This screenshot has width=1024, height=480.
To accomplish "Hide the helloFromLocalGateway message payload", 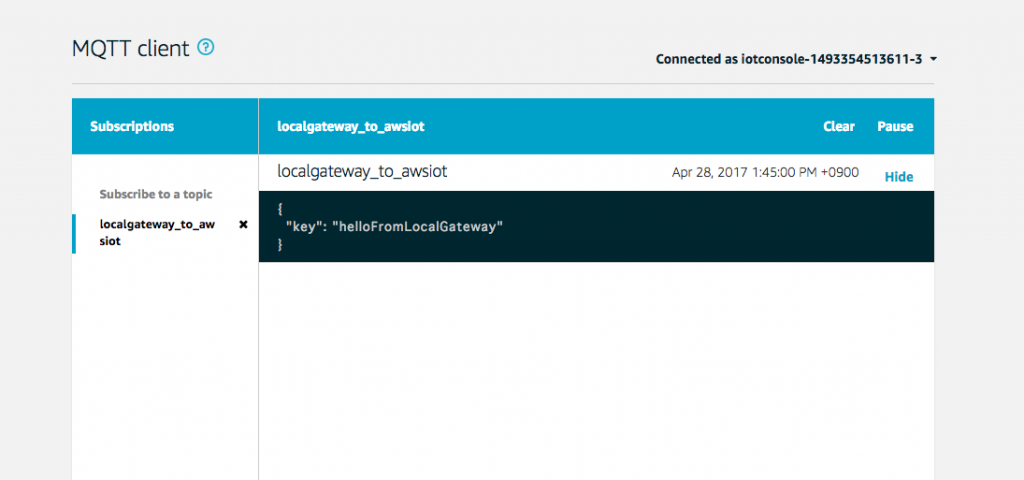I will (899, 176).
